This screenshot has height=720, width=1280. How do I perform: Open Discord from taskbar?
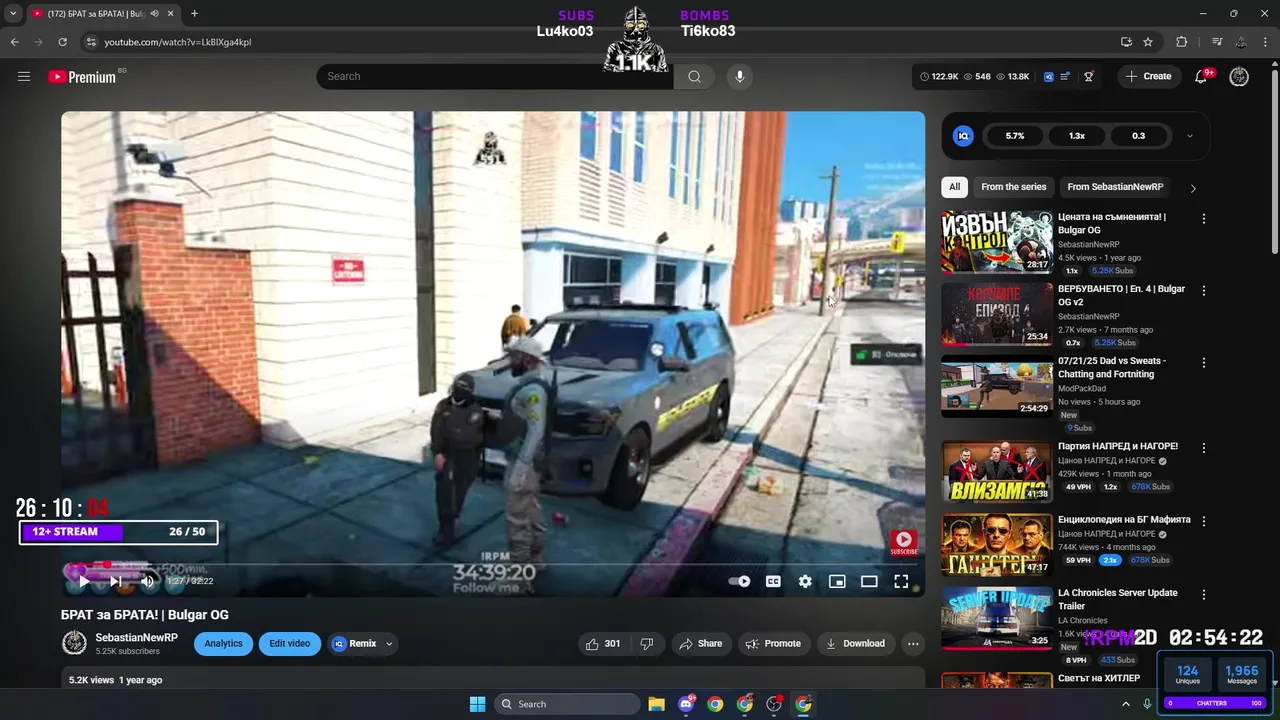tap(686, 704)
